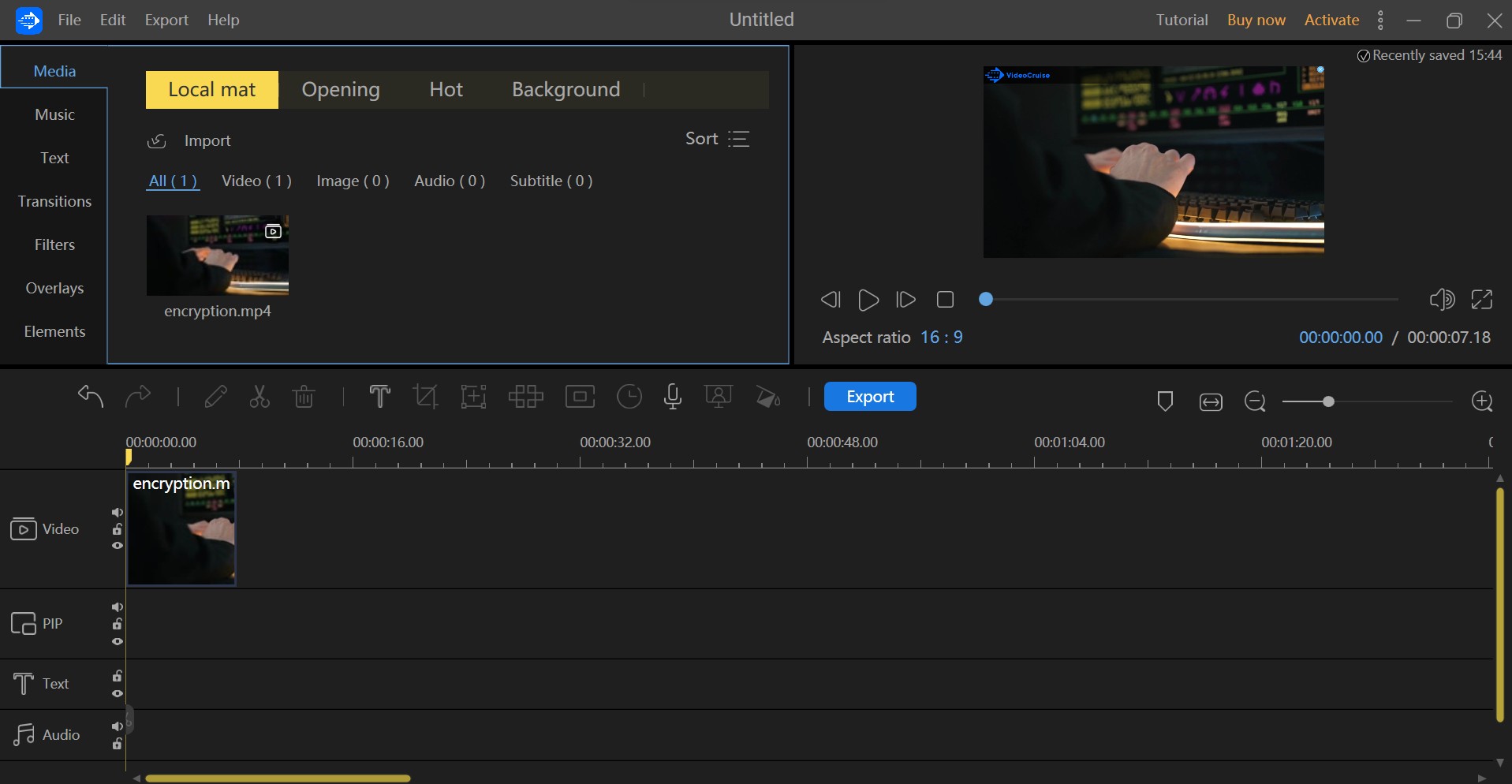Start voiceover recording with microphone icon
Screen dimensions: 1512x784
point(673,396)
